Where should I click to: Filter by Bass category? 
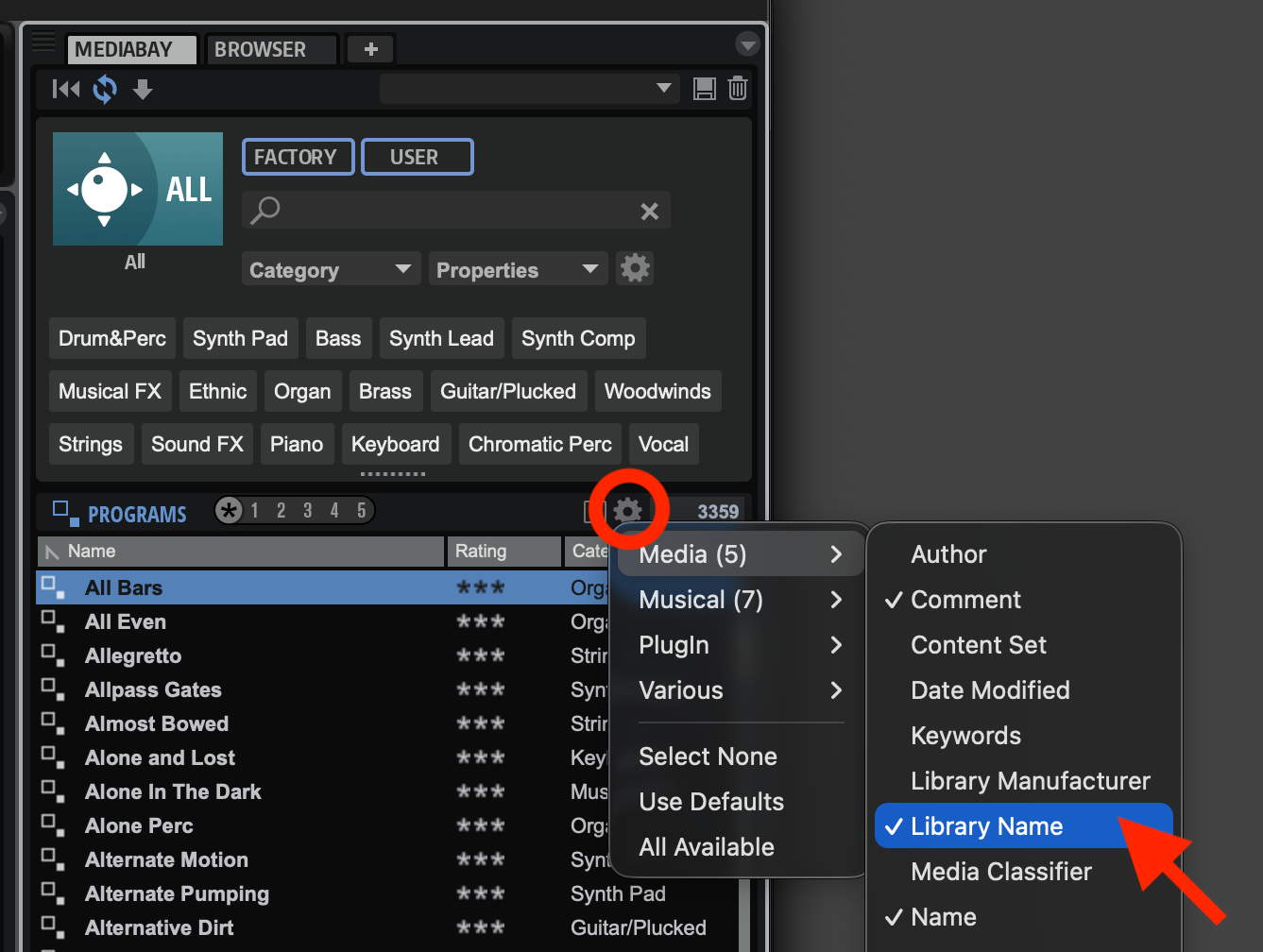338,338
